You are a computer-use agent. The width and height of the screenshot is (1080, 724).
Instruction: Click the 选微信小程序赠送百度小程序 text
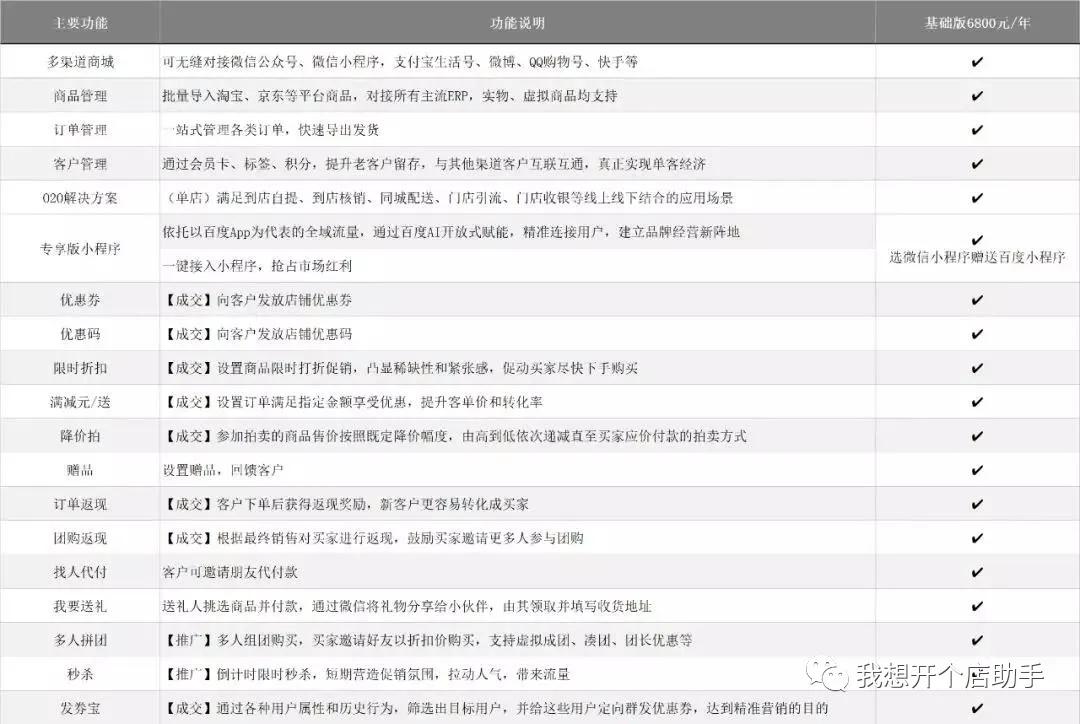(x=977, y=257)
